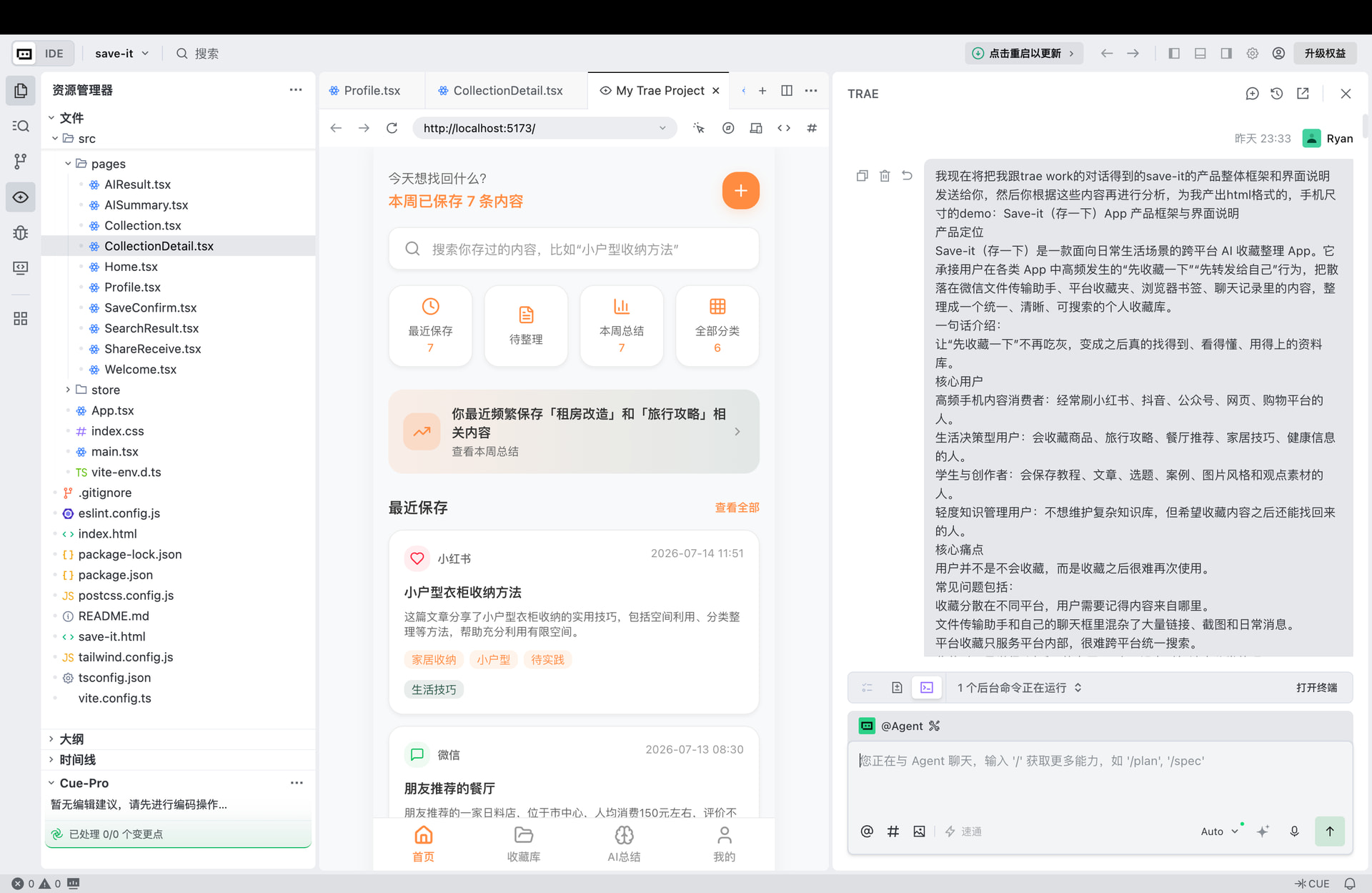Click the sparkle enhance prompt icon

(x=1263, y=831)
